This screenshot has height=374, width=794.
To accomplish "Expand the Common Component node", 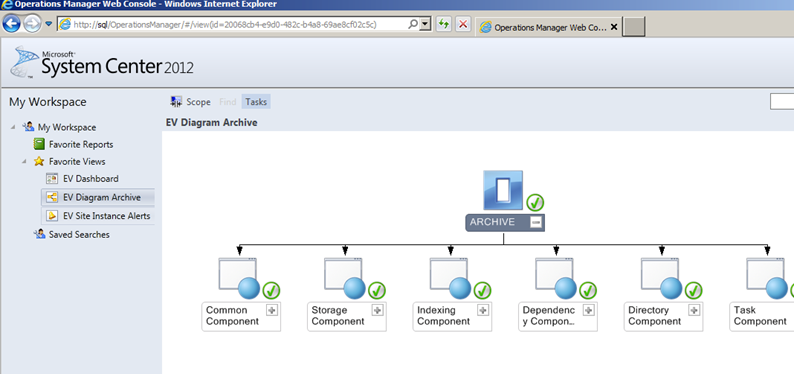I will coord(272,310).
